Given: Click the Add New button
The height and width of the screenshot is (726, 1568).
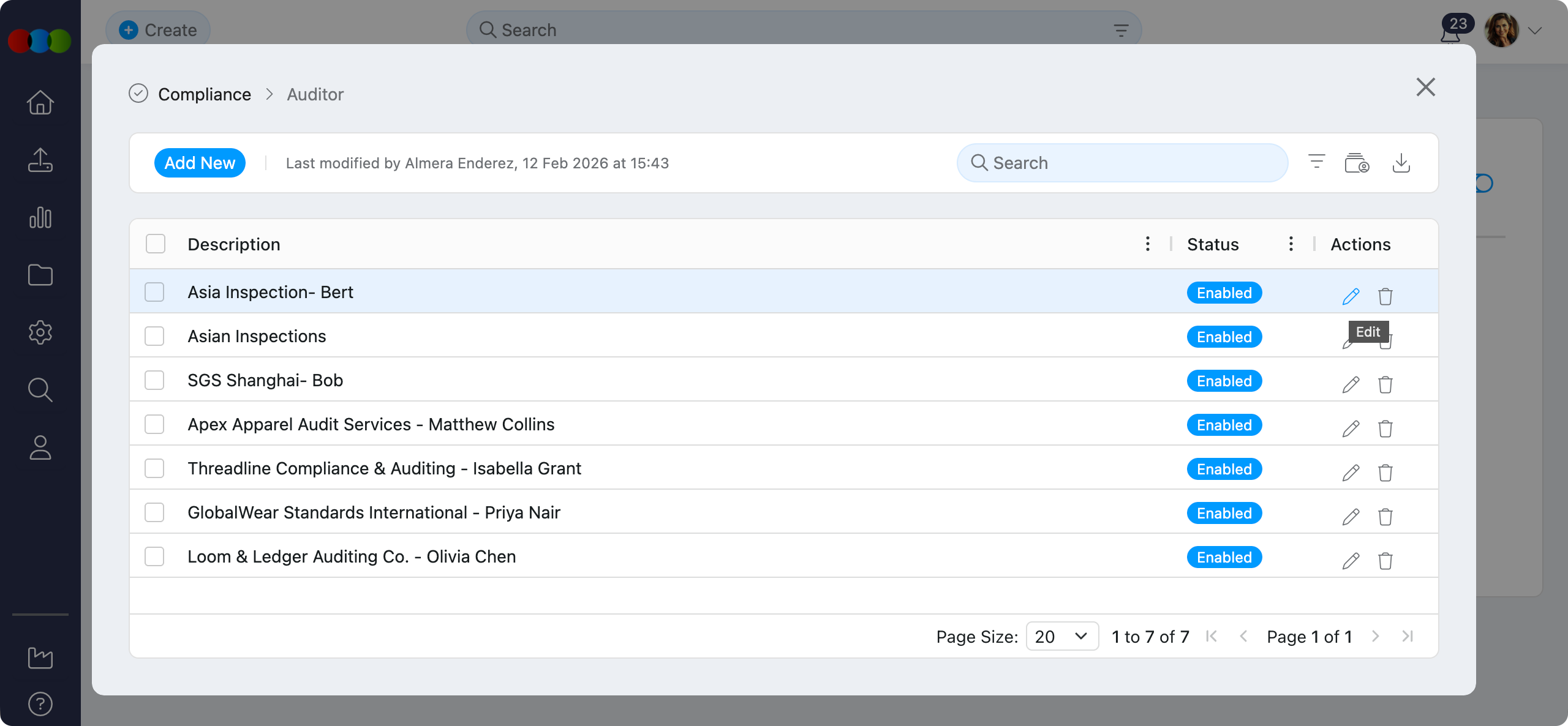Looking at the screenshot, I should pos(200,163).
